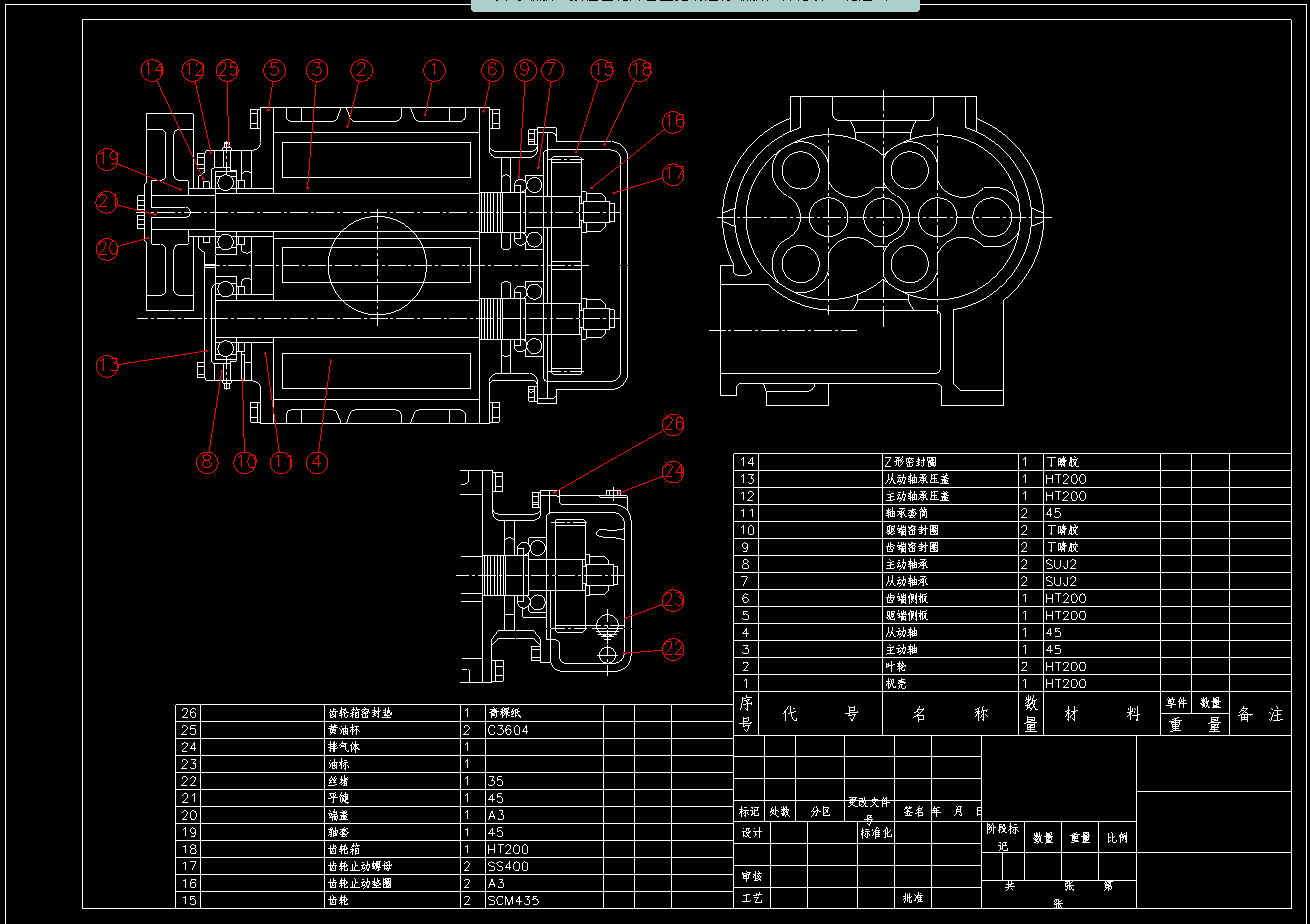Click balloon 8 below the section view
Viewport: 1310px width, 924px height.
tap(206, 462)
